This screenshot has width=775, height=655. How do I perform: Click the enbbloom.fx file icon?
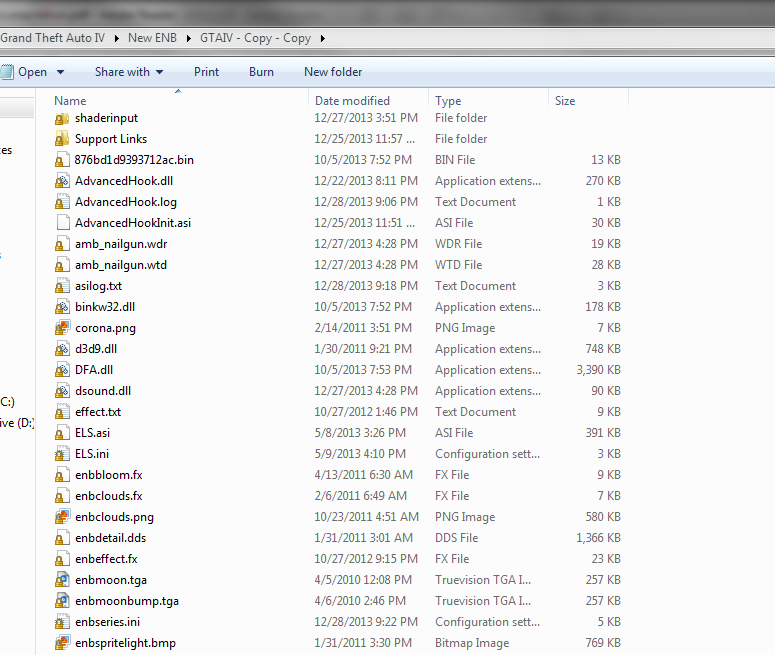[x=62, y=475]
